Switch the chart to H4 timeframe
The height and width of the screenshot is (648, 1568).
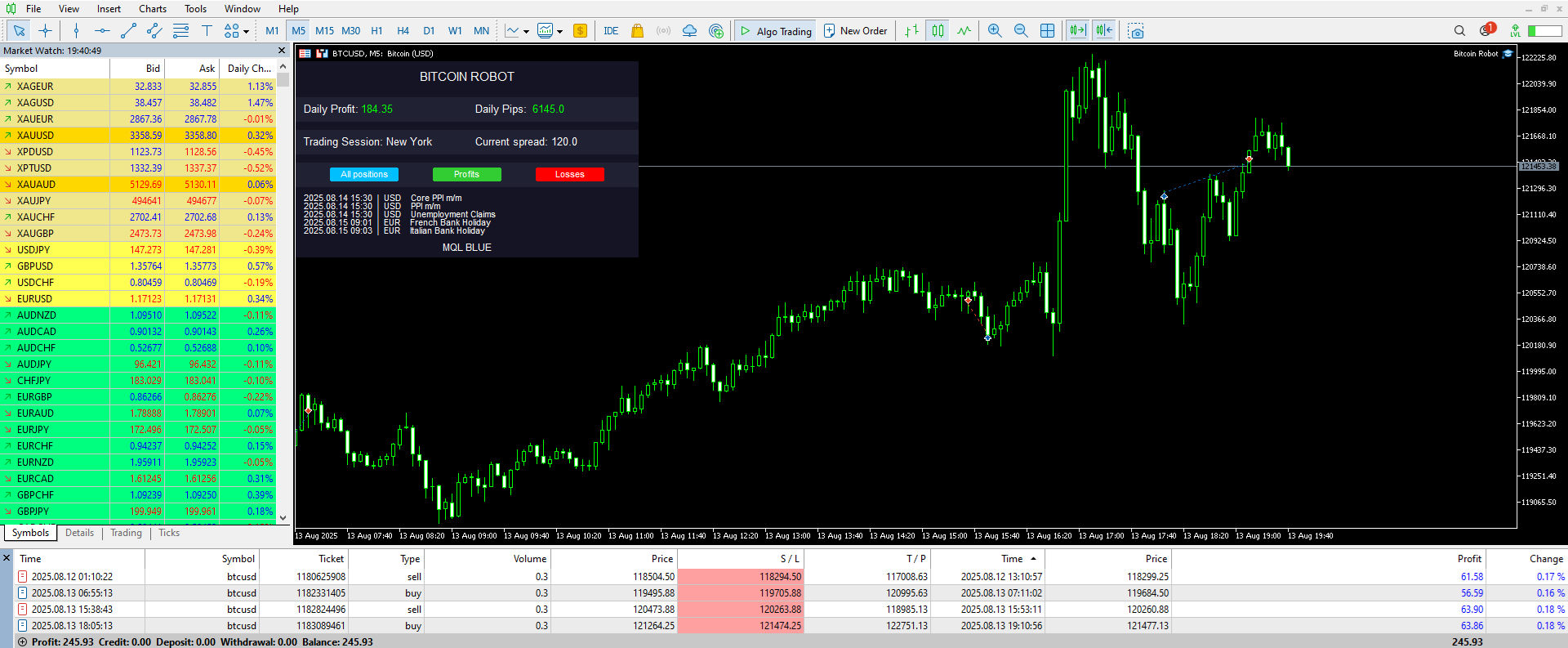[x=403, y=31]
